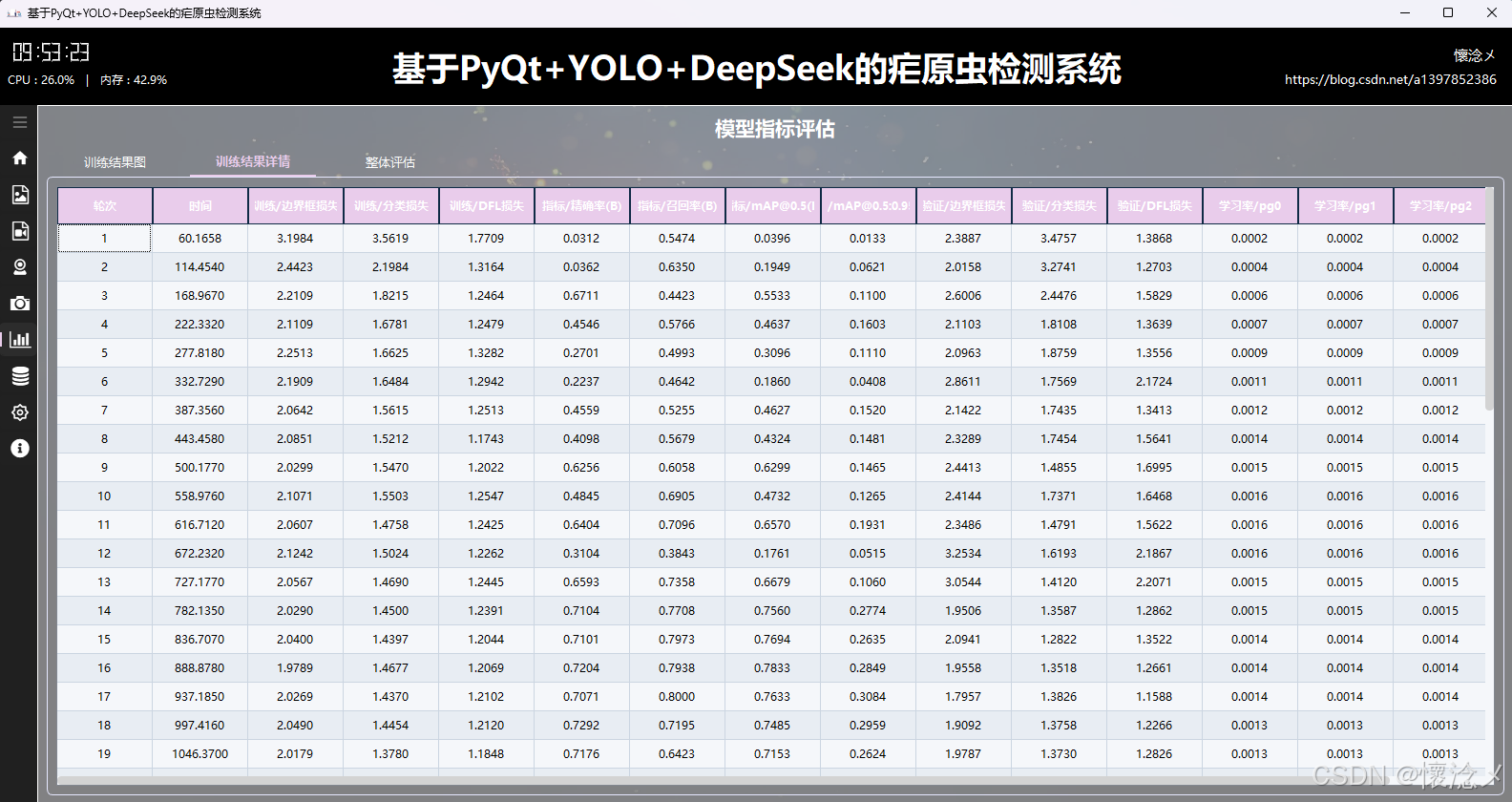1512x802 pixels.
Task: Select the time cell 222.3320
Action: point(200,325)
